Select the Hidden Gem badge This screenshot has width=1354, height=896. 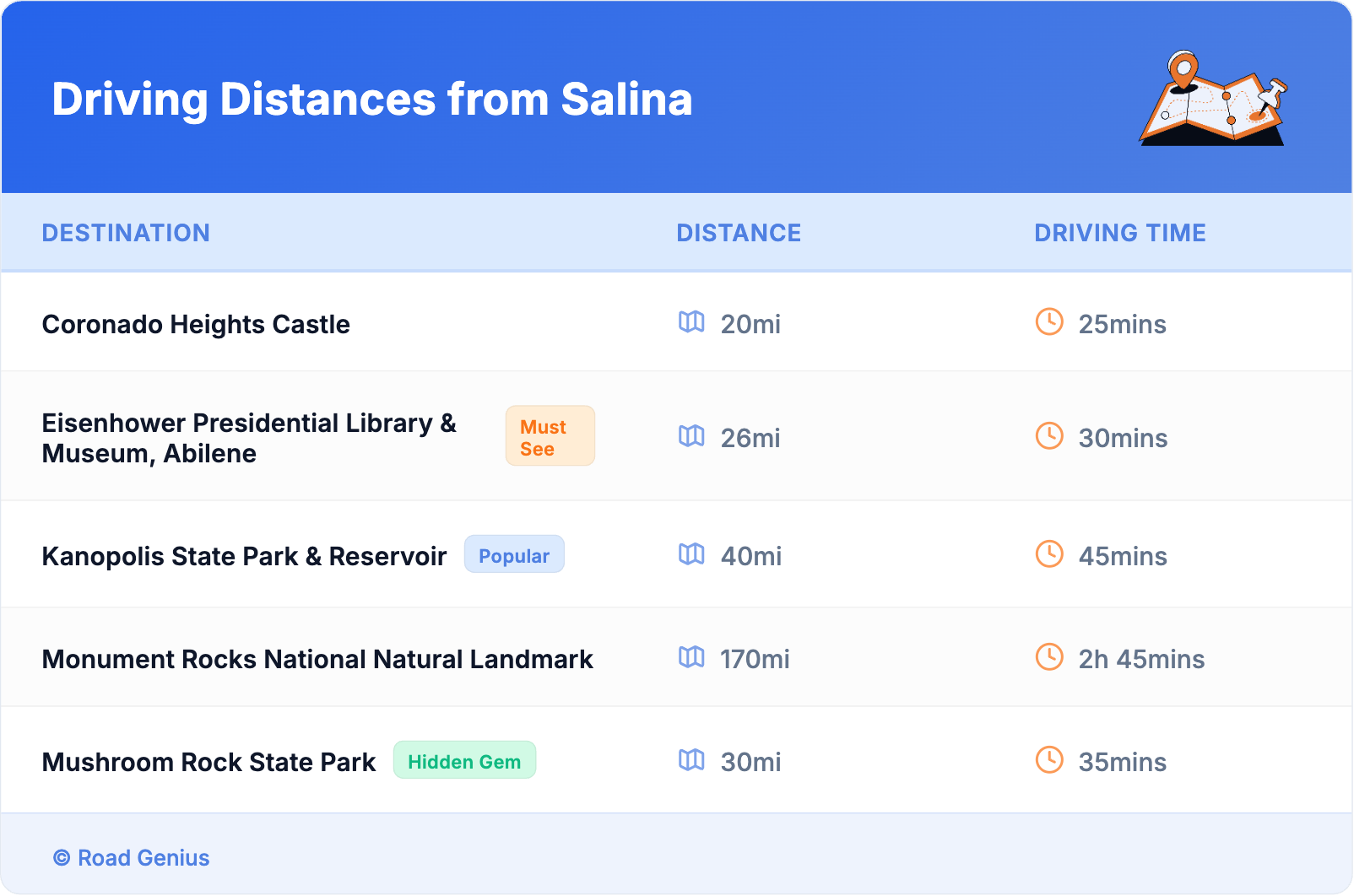coord(464,761)
